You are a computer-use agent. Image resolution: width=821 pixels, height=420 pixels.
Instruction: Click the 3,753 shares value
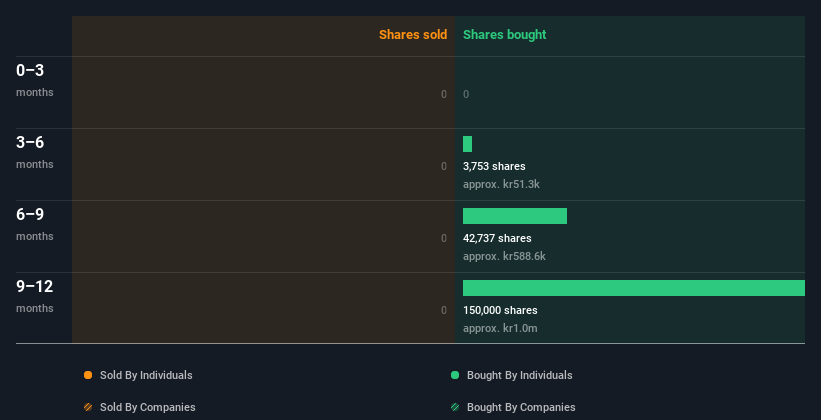point(494,166)
